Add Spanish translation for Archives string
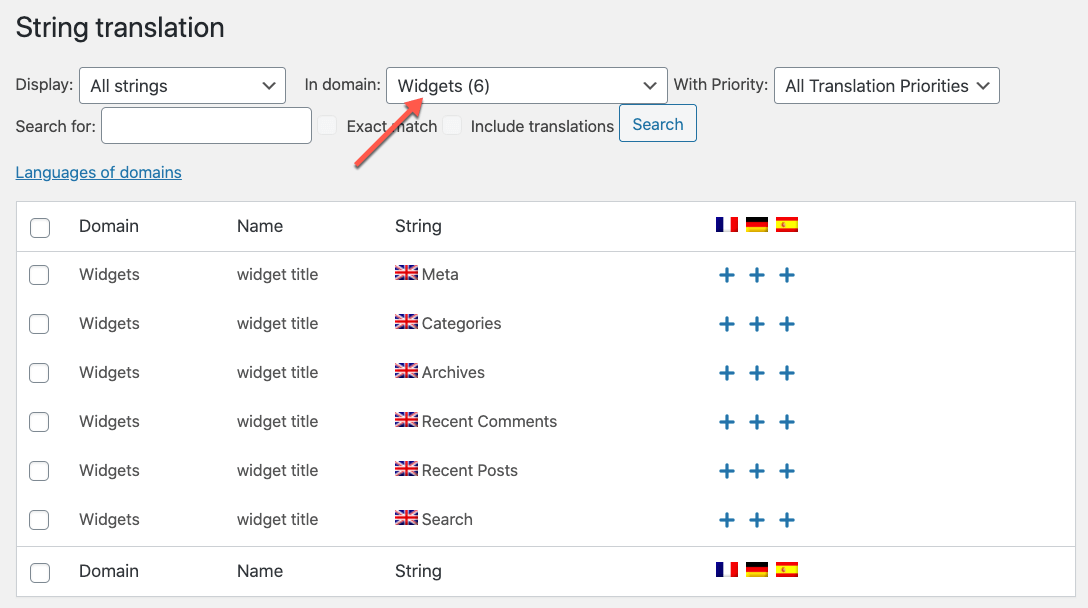Image resolution: width=1088 pixels, height=608 pixels. (x=787, y=373)
